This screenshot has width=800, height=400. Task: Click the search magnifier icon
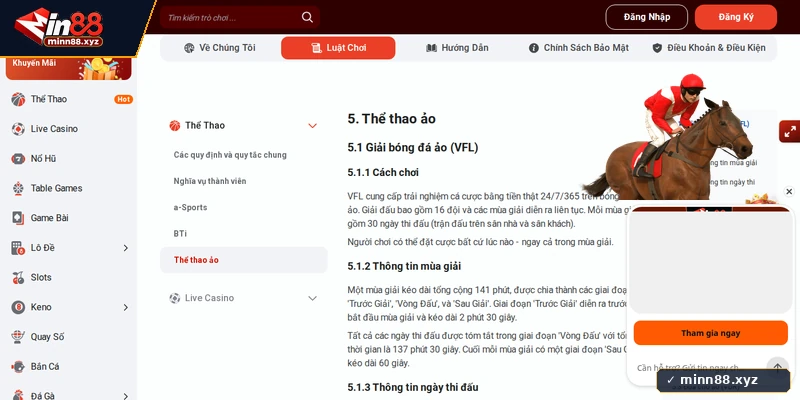pyautogui.click(x=307, y=17)
